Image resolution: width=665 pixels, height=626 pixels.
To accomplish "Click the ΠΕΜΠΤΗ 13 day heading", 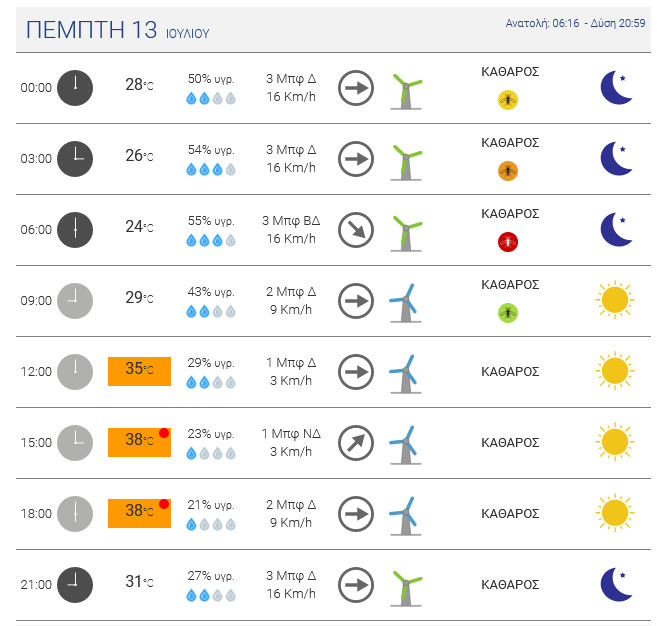I will pyautogui.click(x=90, y=29).
